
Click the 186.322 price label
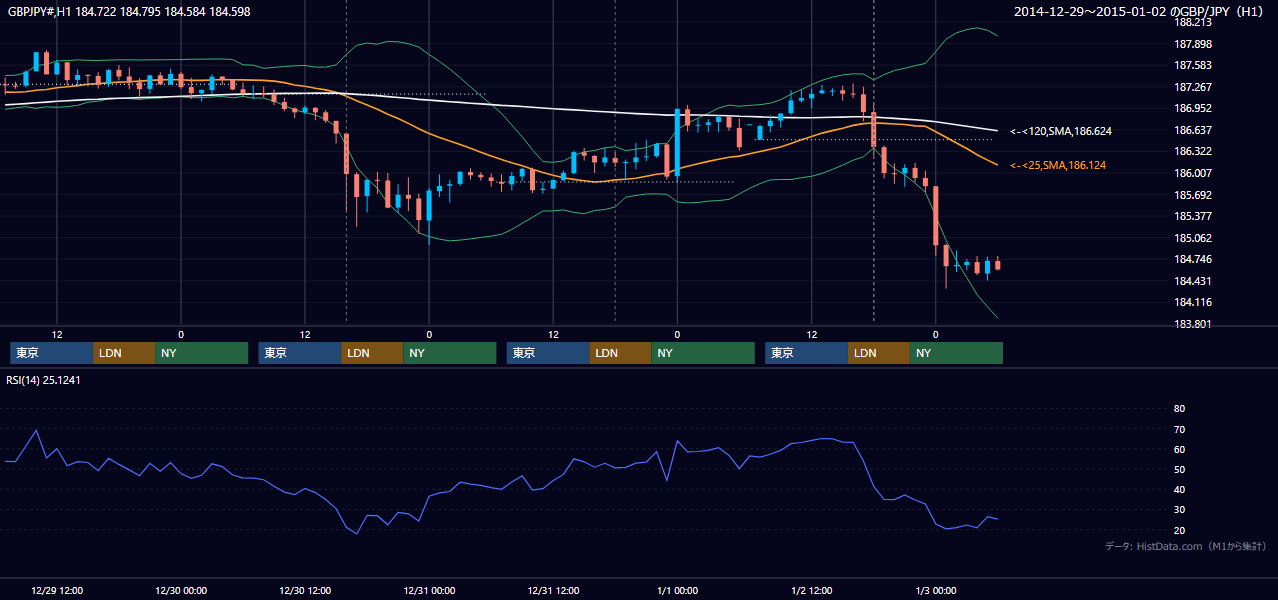pos(1192,151)
